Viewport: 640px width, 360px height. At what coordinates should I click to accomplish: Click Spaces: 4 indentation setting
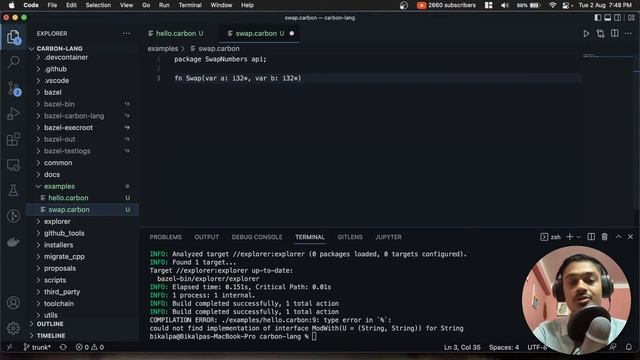[x=504, y=347]
